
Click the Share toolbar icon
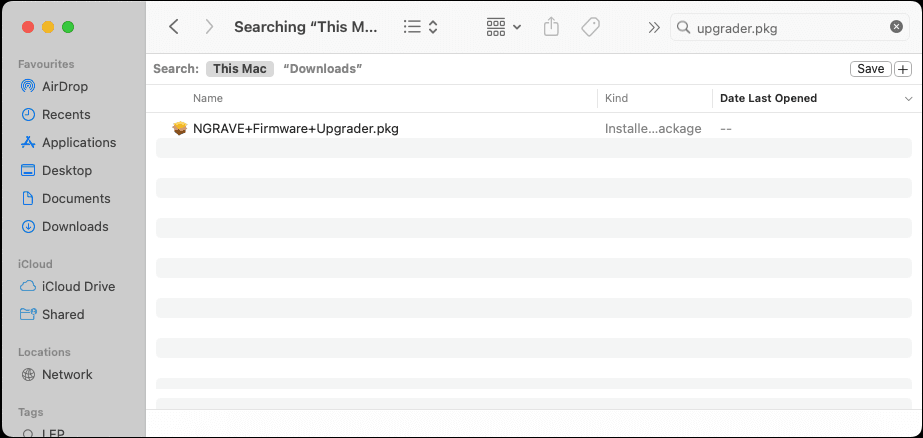coord(551,27)
